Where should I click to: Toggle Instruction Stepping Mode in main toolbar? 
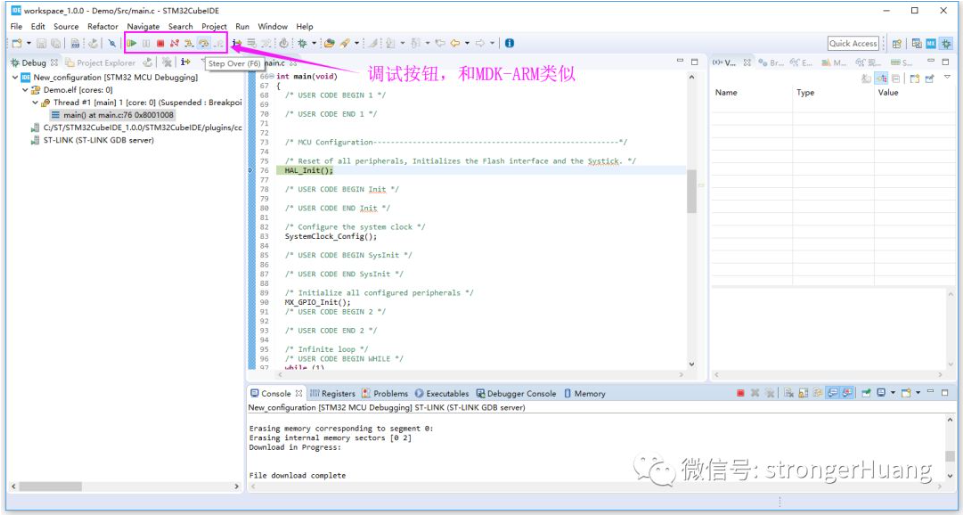(236, 43)
